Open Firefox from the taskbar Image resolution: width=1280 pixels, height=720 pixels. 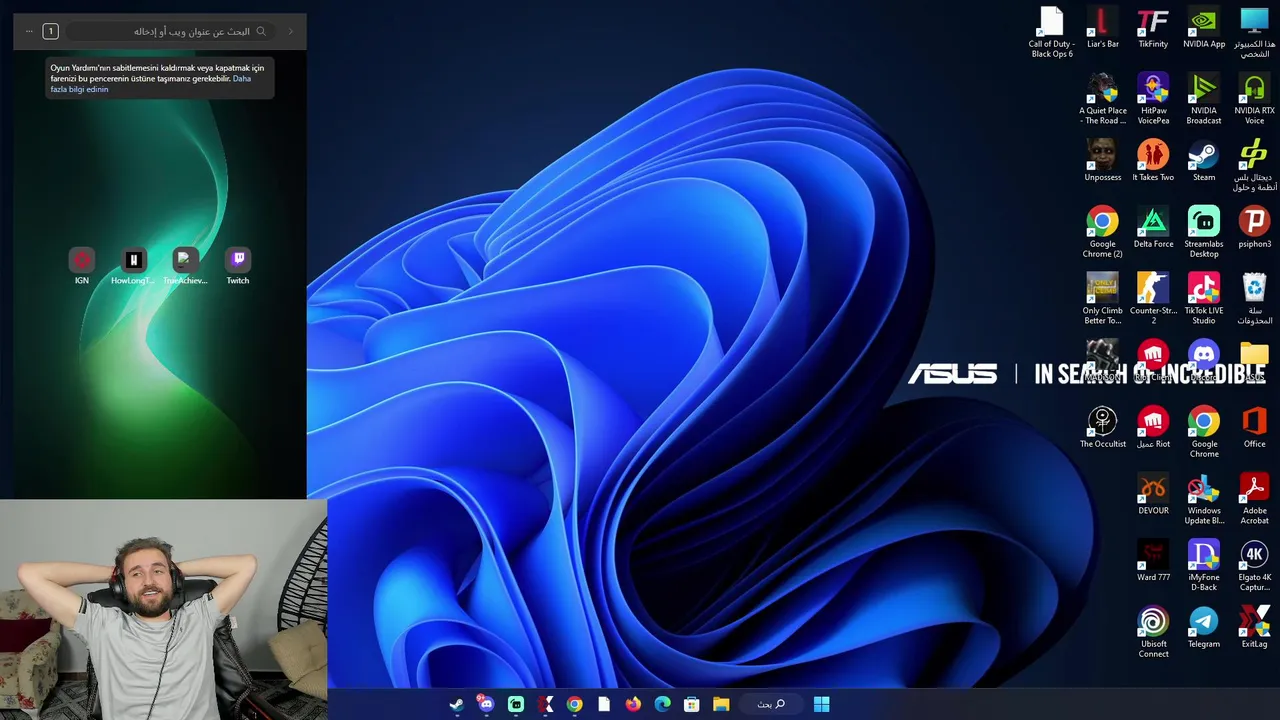tap(633, 704)
